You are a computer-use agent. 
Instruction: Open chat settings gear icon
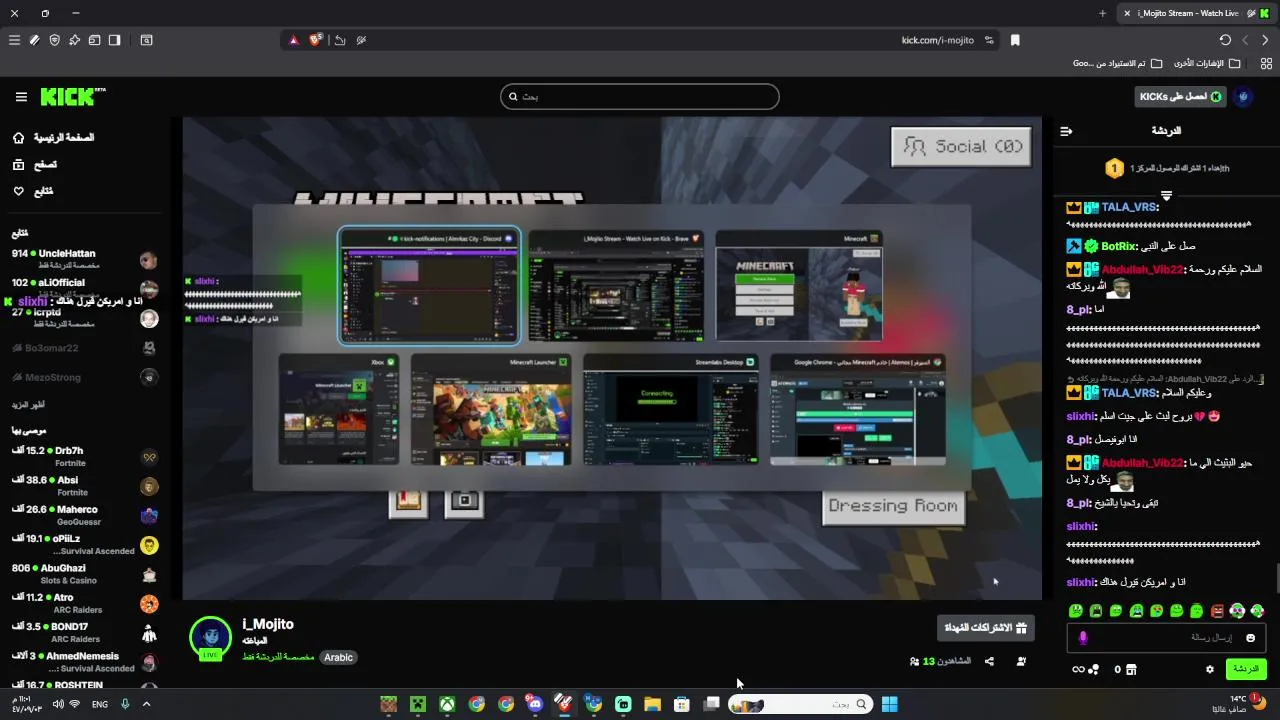1210,669
